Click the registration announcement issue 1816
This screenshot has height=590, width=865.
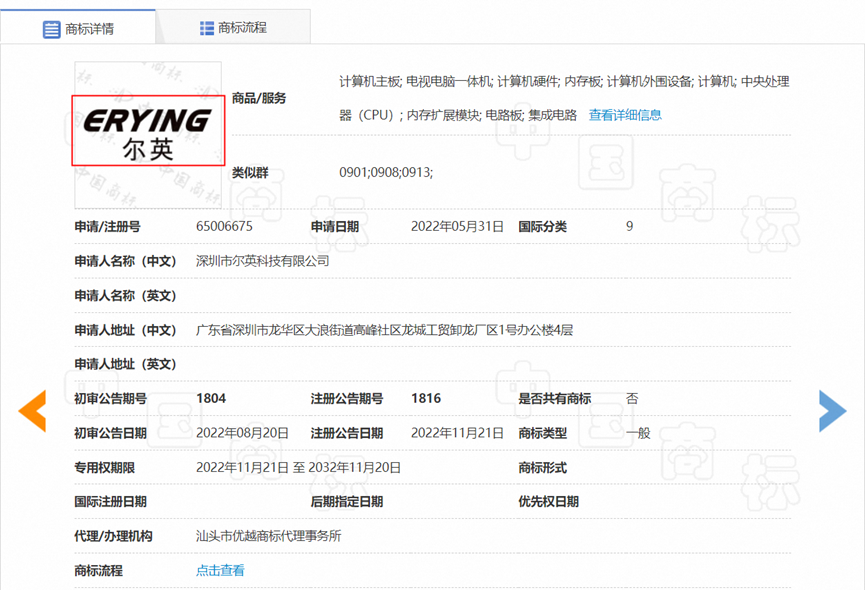point(426,399)
